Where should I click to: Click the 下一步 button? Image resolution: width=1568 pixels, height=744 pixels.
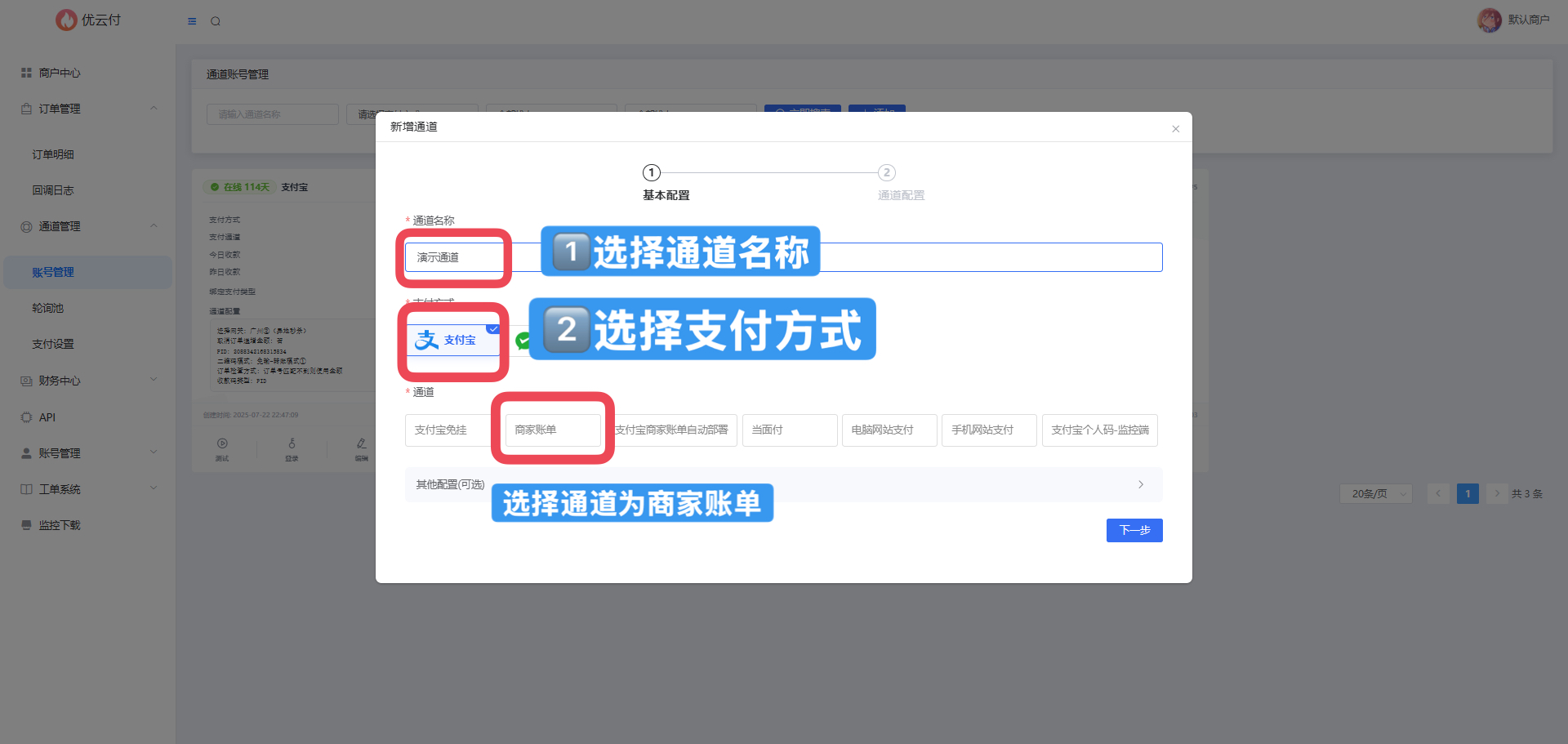(x=1134, y=530)
